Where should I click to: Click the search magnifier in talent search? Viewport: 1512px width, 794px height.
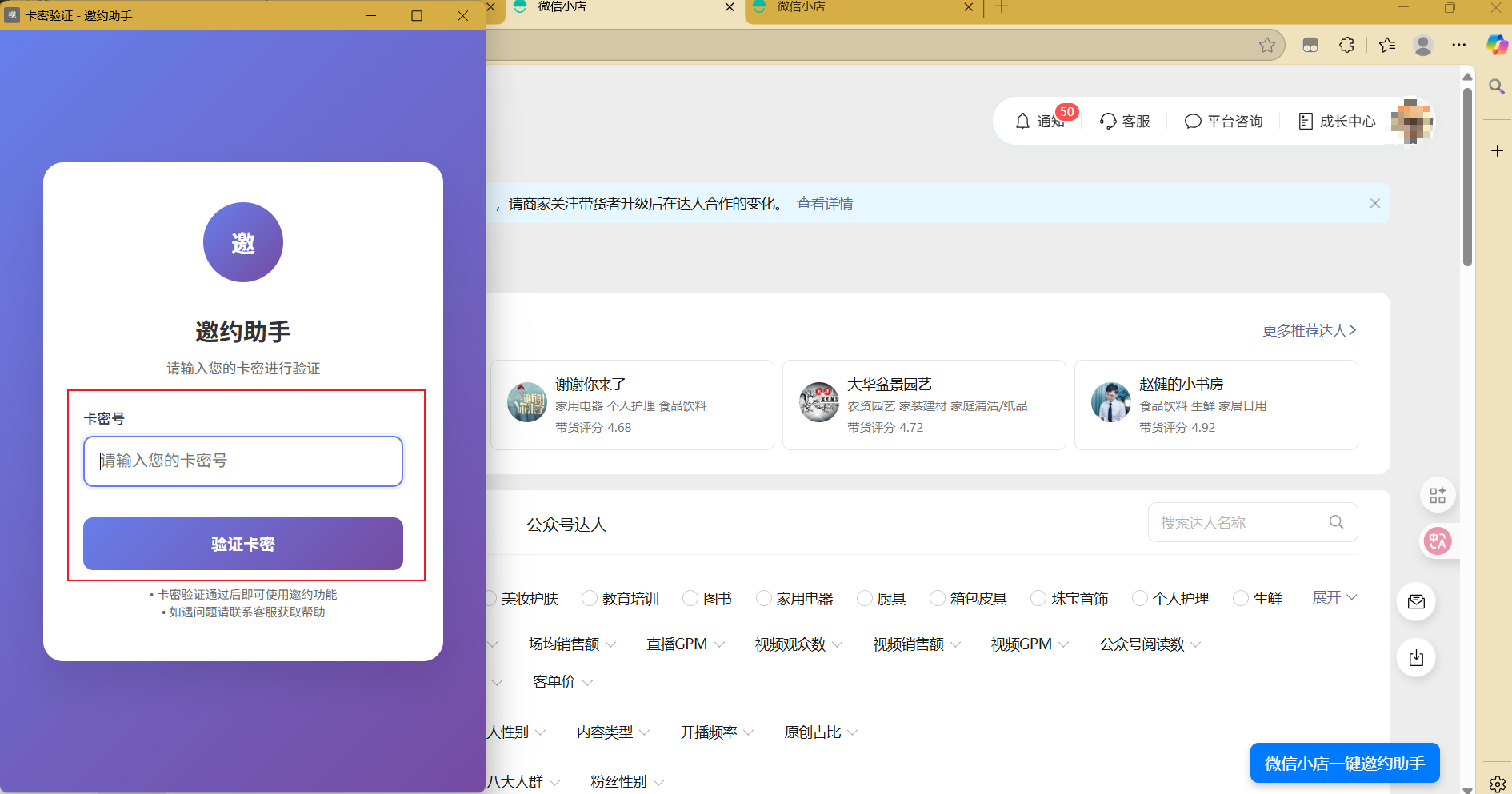1336,522
